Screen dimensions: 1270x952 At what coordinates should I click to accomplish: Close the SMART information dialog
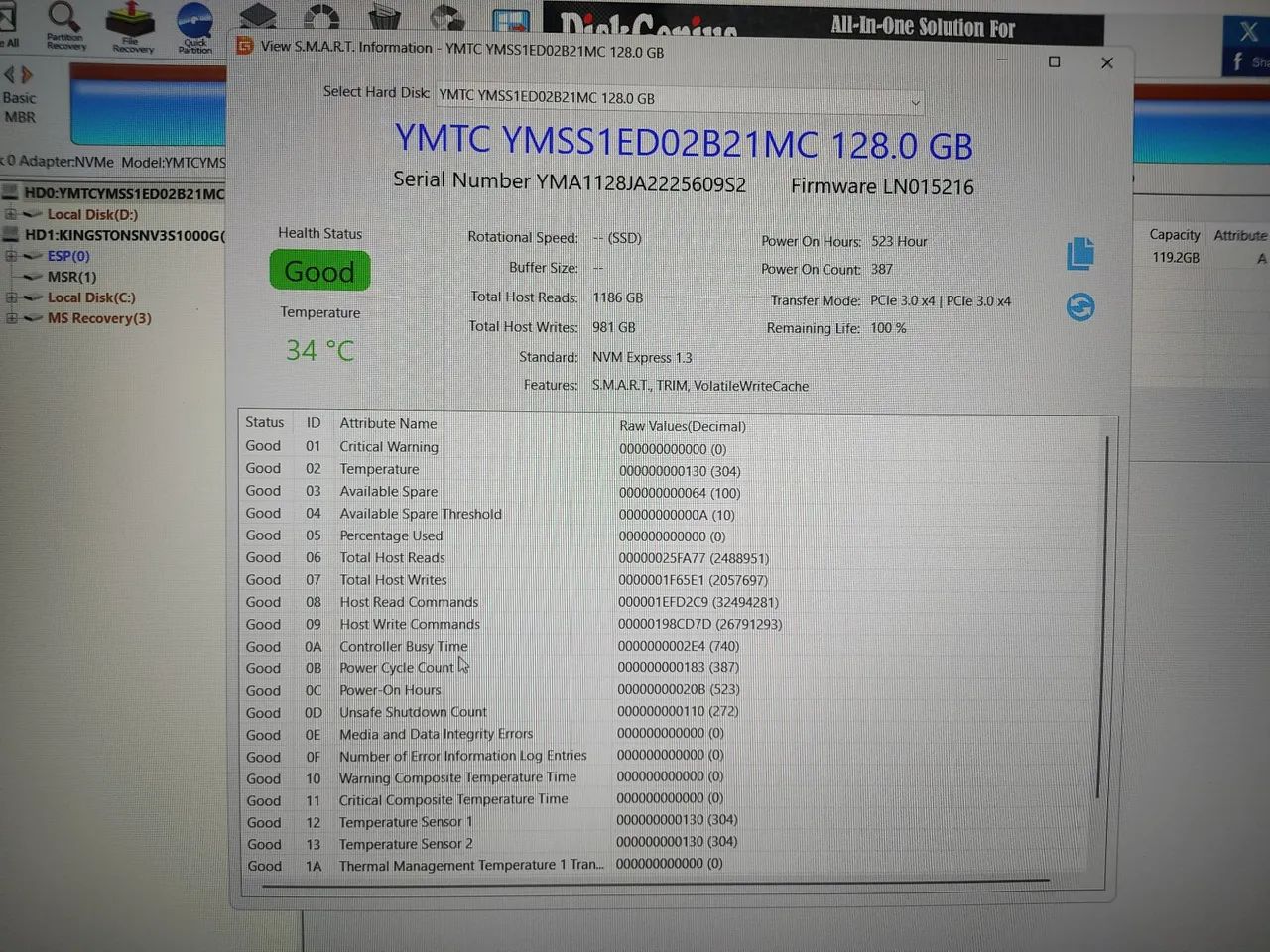(1107, 62)
